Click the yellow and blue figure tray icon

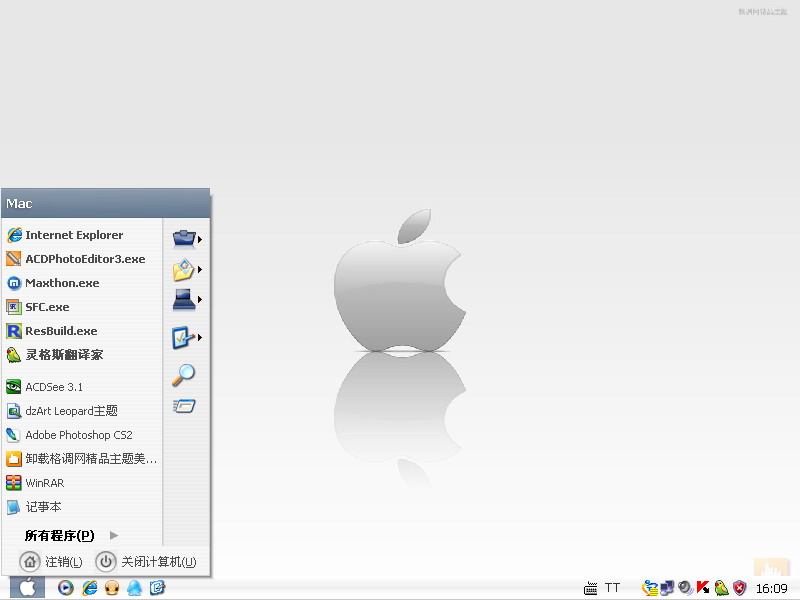pos(650,588)
